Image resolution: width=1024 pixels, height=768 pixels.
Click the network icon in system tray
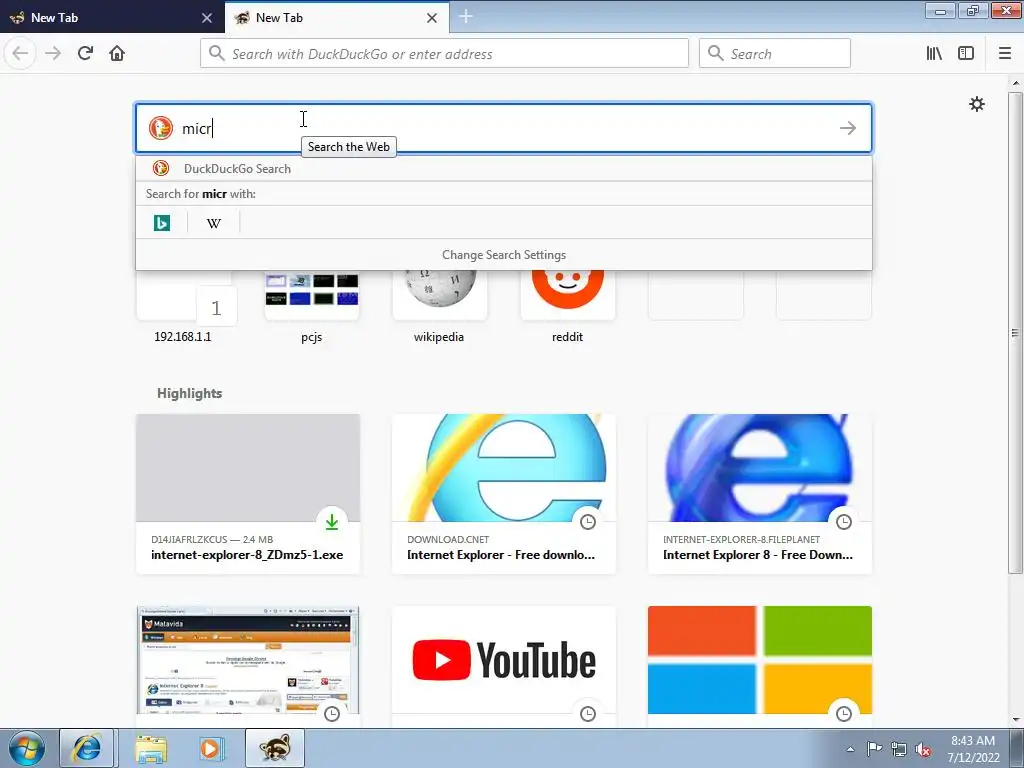tap(899, 749)
